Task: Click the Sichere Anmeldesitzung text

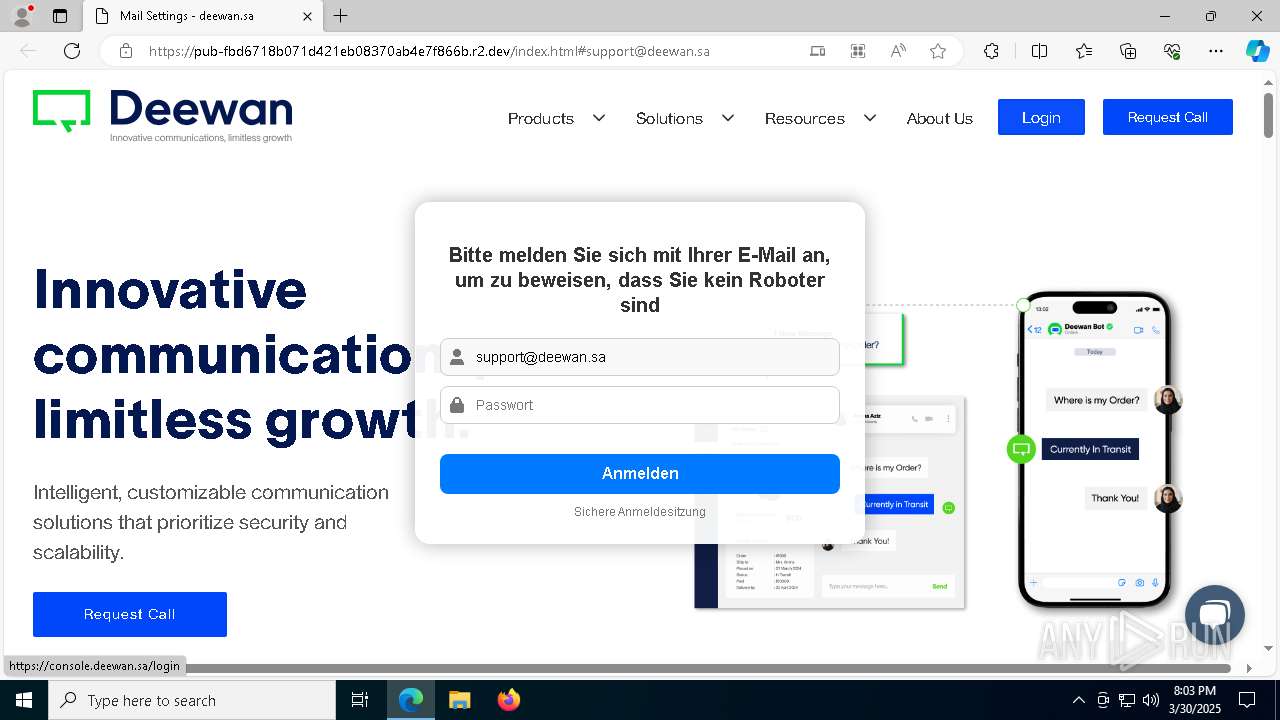Action: (x=640, y=512)
